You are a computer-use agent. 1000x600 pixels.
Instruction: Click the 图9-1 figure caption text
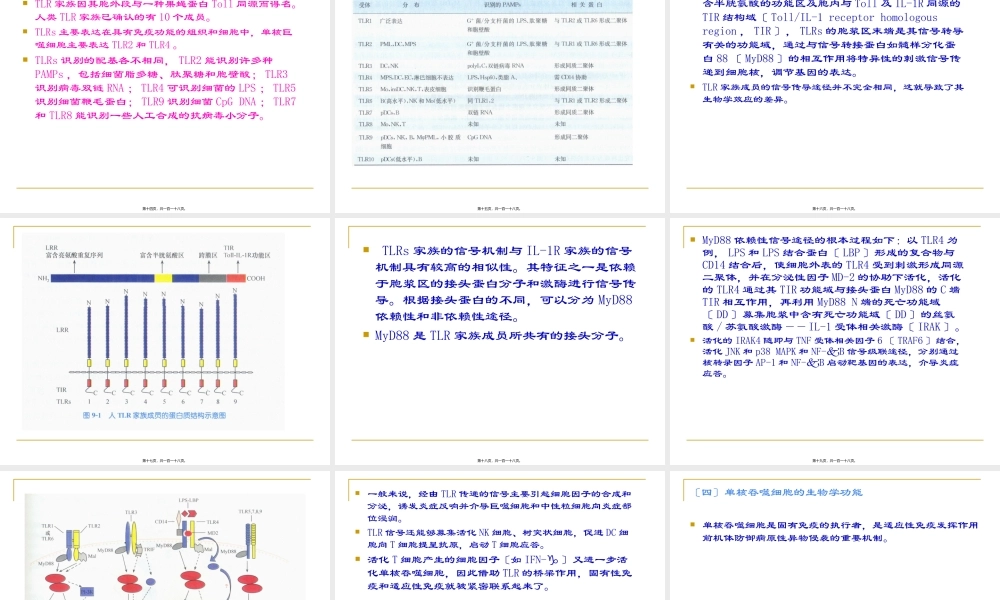(156, 414)
